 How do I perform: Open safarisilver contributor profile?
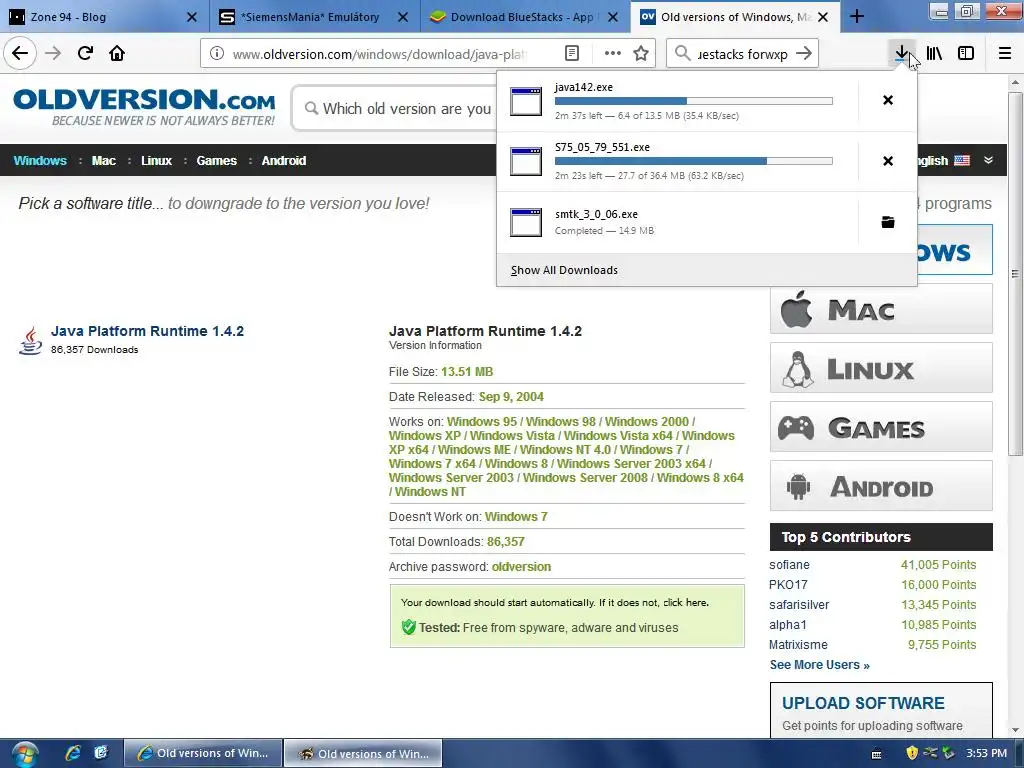pos(799,605)
